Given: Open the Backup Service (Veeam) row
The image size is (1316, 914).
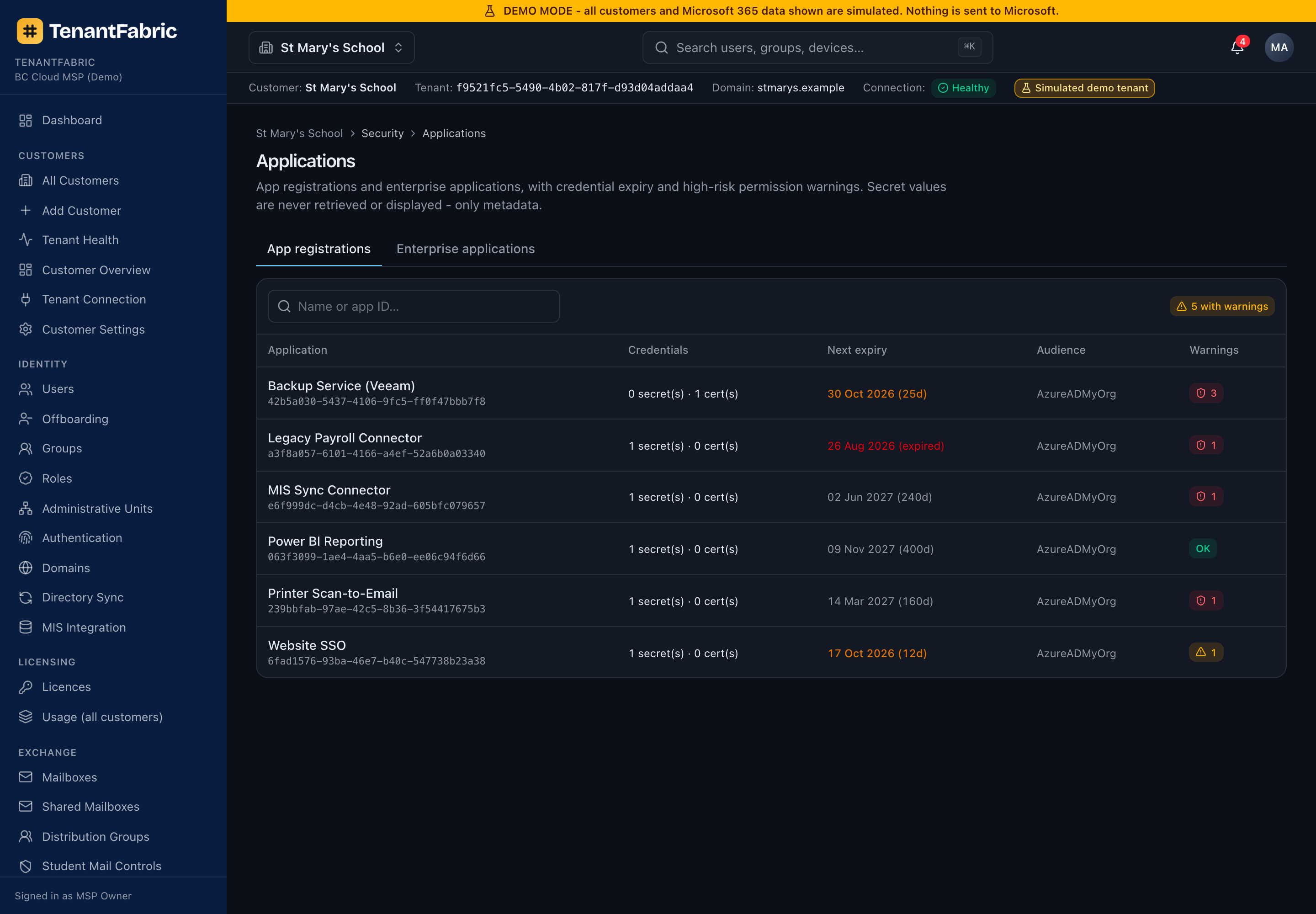Looking at the screenshot, I should [771, 393].
